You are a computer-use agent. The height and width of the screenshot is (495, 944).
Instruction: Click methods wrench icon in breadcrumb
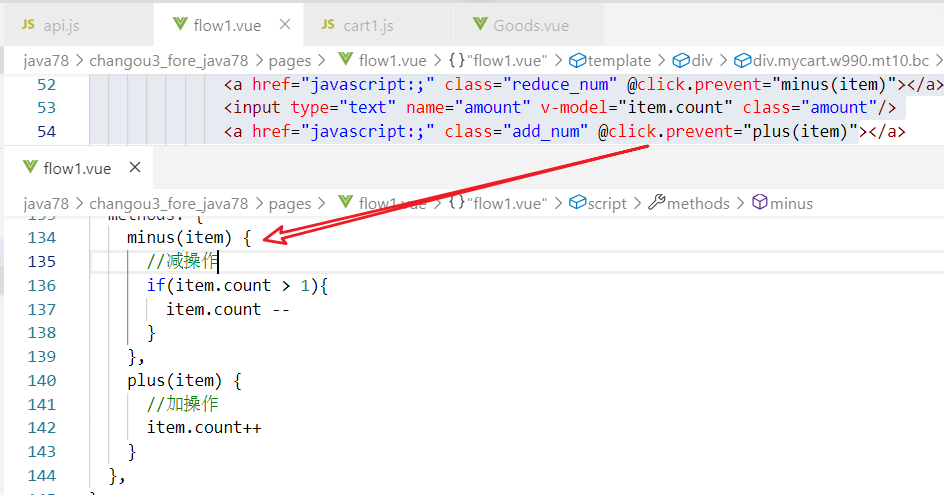coord(657,202)
